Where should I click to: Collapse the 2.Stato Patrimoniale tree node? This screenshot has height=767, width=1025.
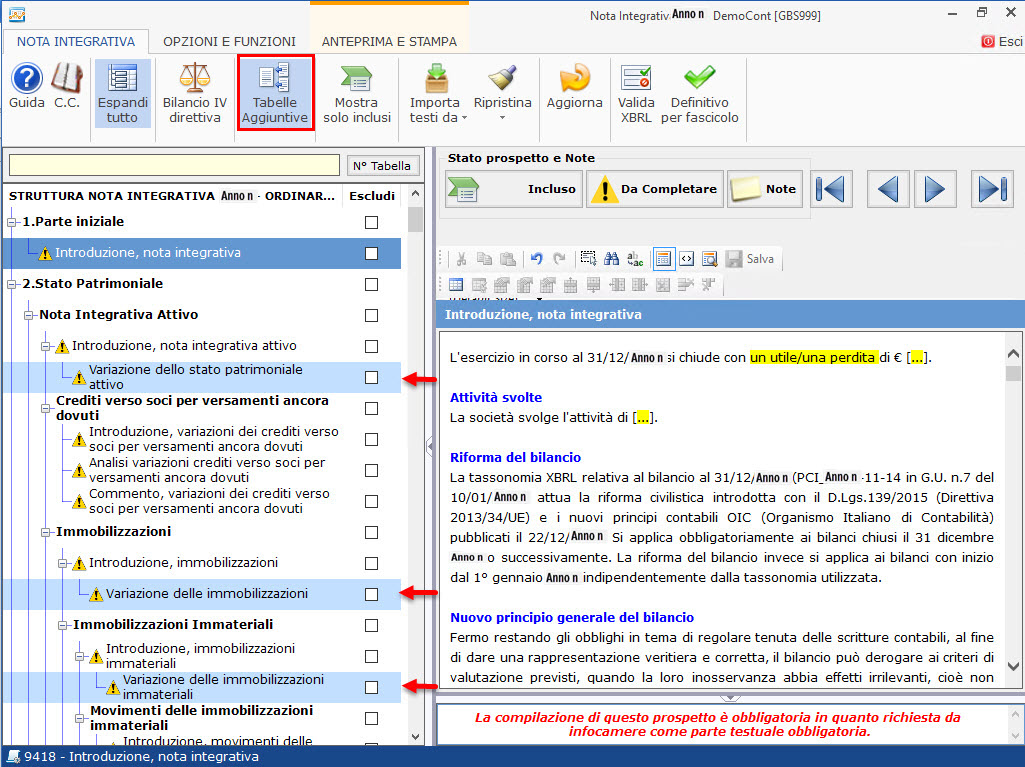pos(13,284)
